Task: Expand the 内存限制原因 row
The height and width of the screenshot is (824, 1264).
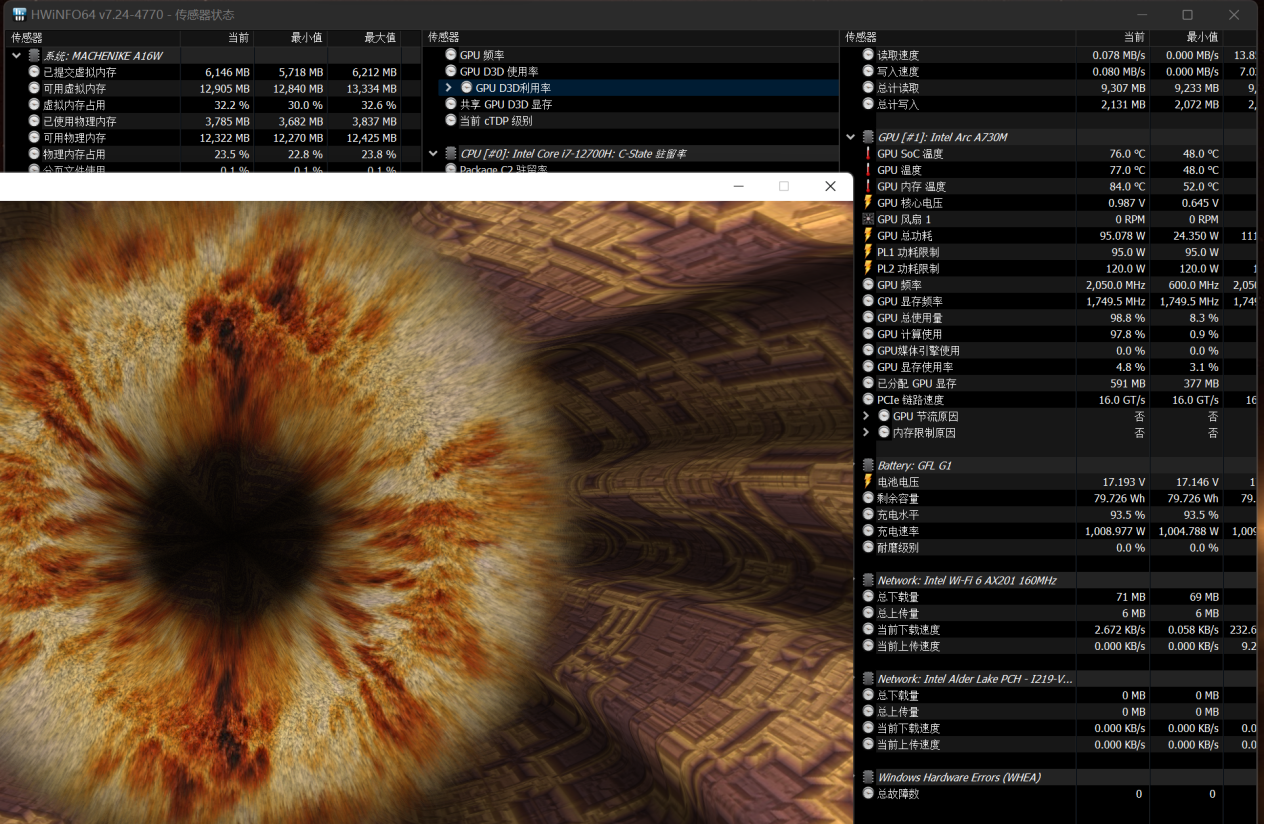Action: (x=866, y=433)
